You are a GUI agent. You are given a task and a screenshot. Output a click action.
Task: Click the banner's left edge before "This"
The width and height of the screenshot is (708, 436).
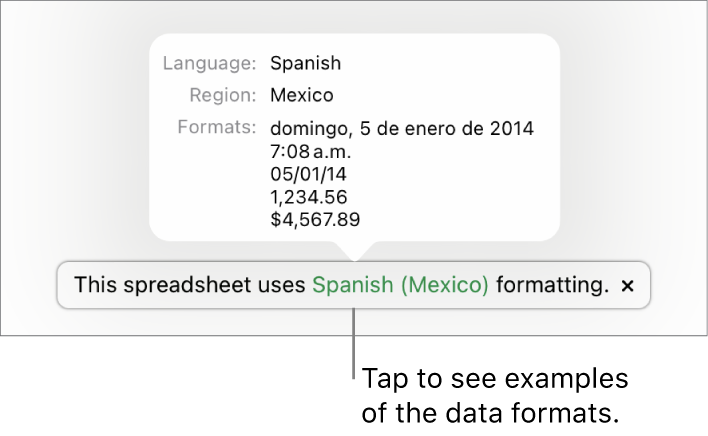(x=66, y=286)
